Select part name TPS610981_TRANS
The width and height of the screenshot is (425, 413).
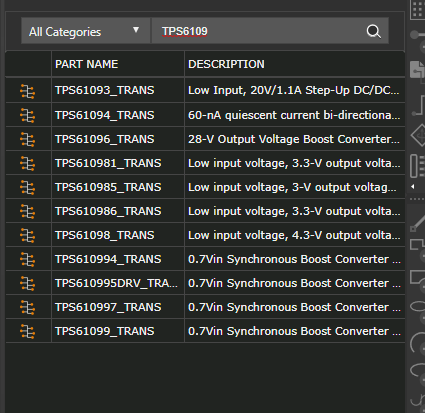[x=108, y=163]
